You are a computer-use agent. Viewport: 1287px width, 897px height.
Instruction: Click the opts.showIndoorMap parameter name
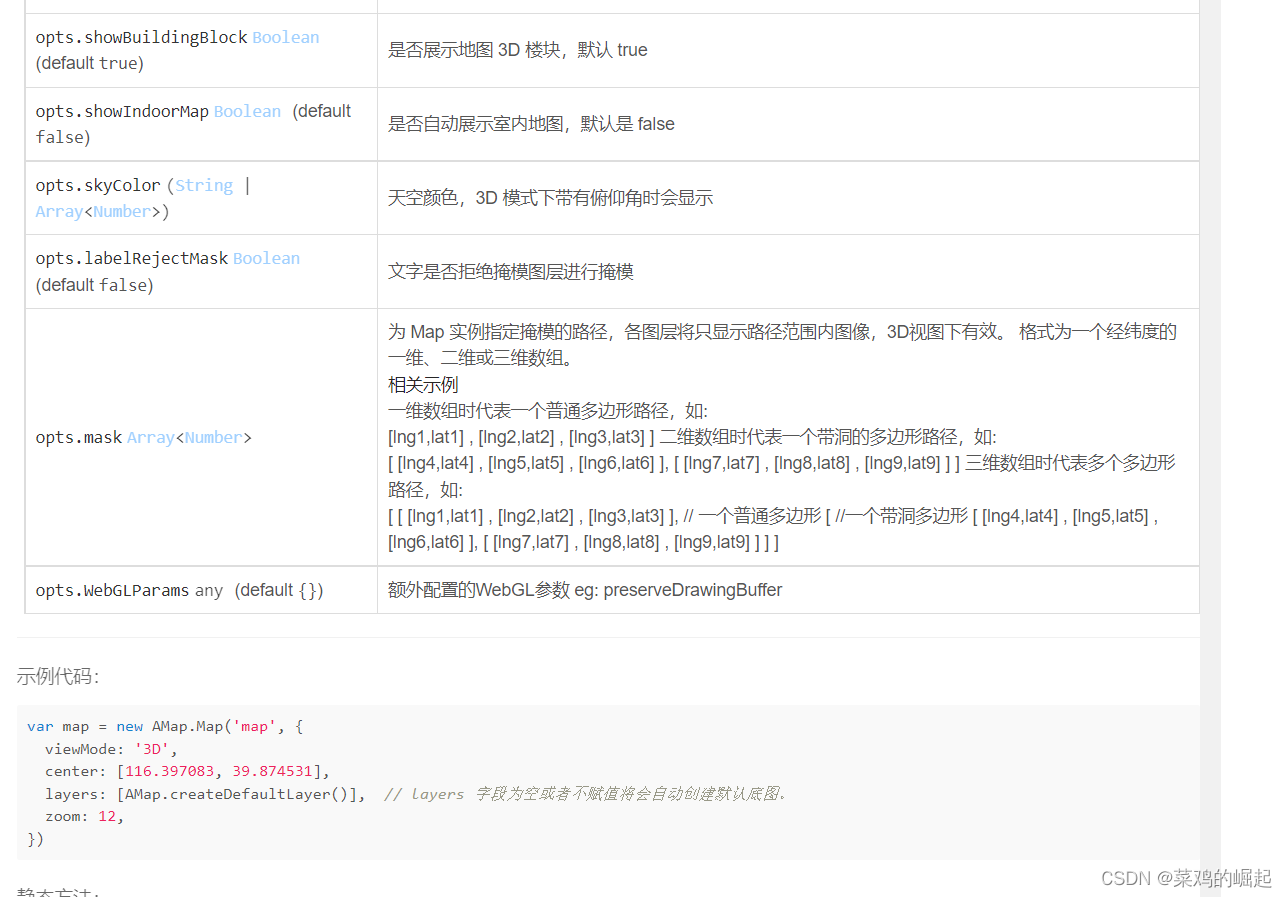point(122,111)
